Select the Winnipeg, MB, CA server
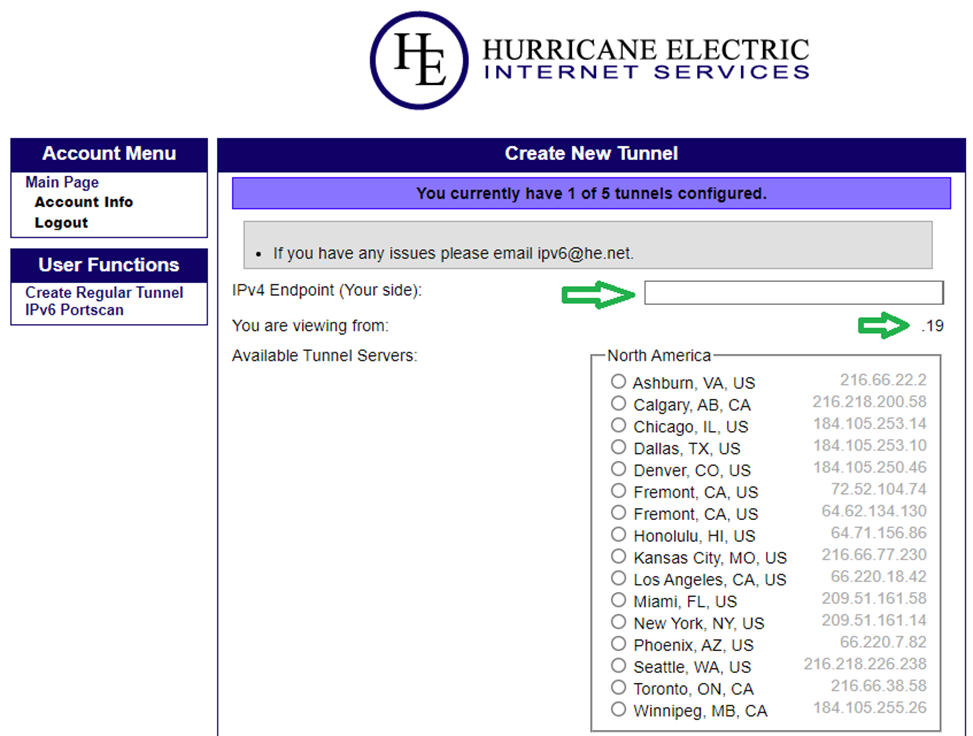This screenshot has width=973, height=736. point(618,709)
